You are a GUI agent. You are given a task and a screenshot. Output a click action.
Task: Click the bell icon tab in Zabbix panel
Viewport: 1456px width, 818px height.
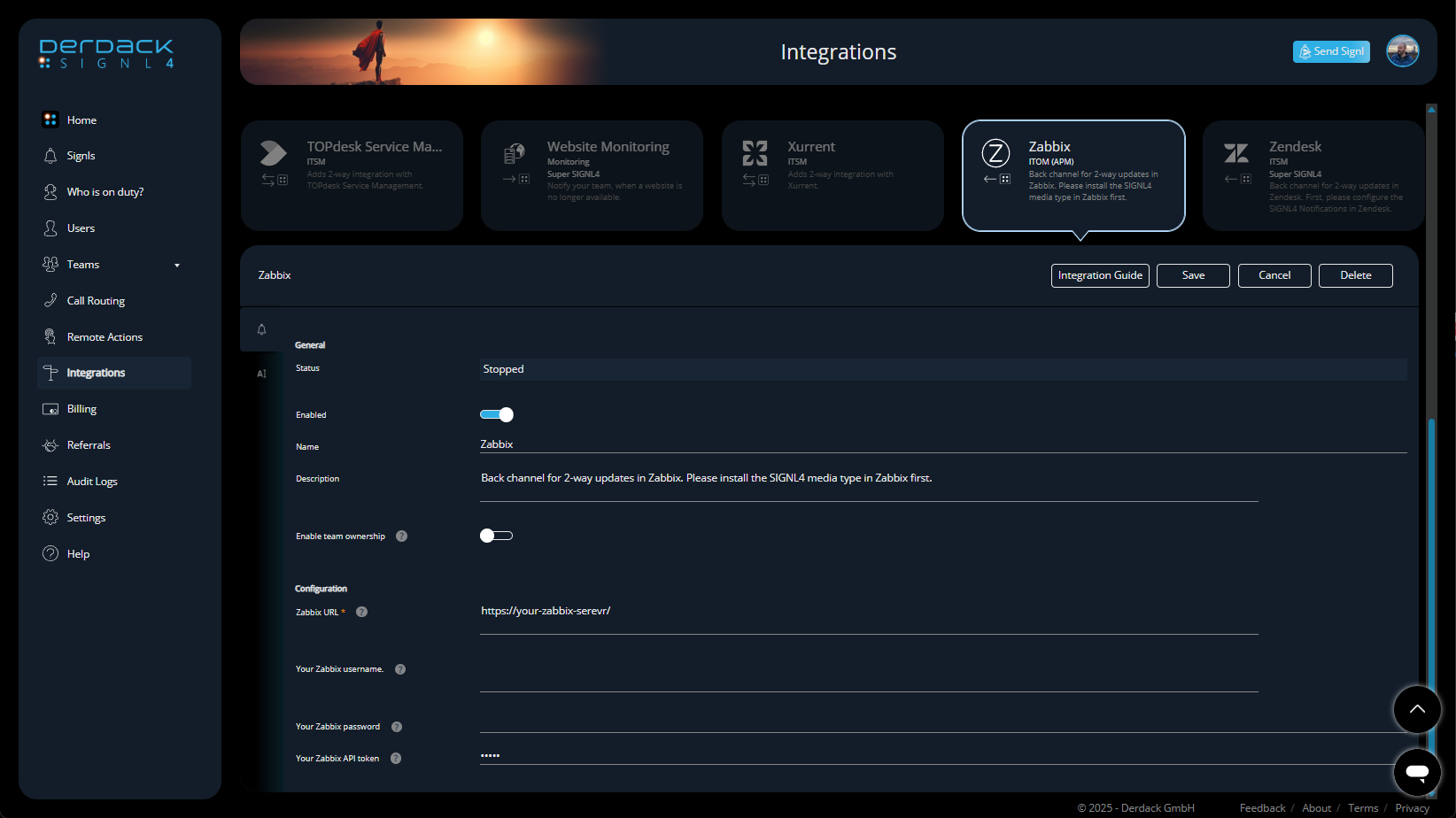coord(262,329)
